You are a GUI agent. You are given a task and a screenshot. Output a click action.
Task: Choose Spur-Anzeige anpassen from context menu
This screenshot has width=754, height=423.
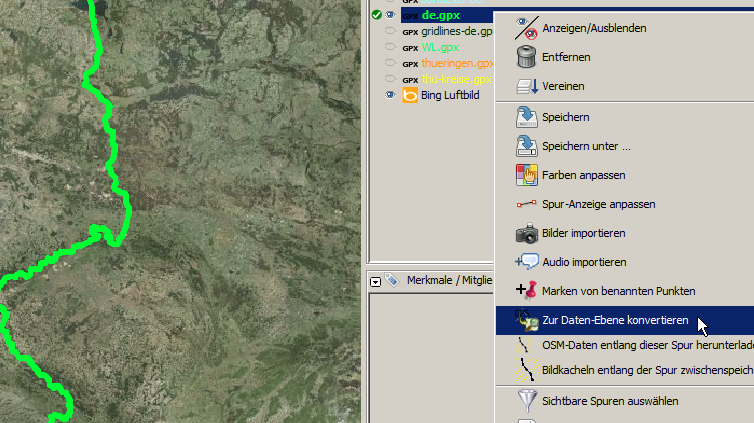point(598,204)
